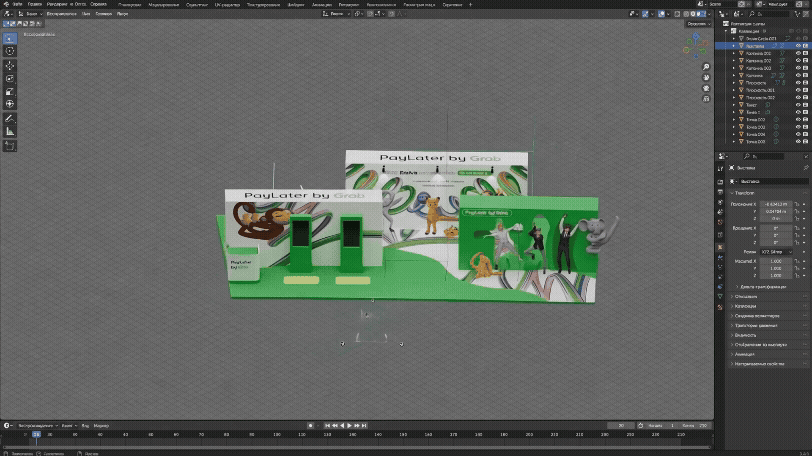Open the Правка menu
812x456 pixels.
(x=35, y=5)
